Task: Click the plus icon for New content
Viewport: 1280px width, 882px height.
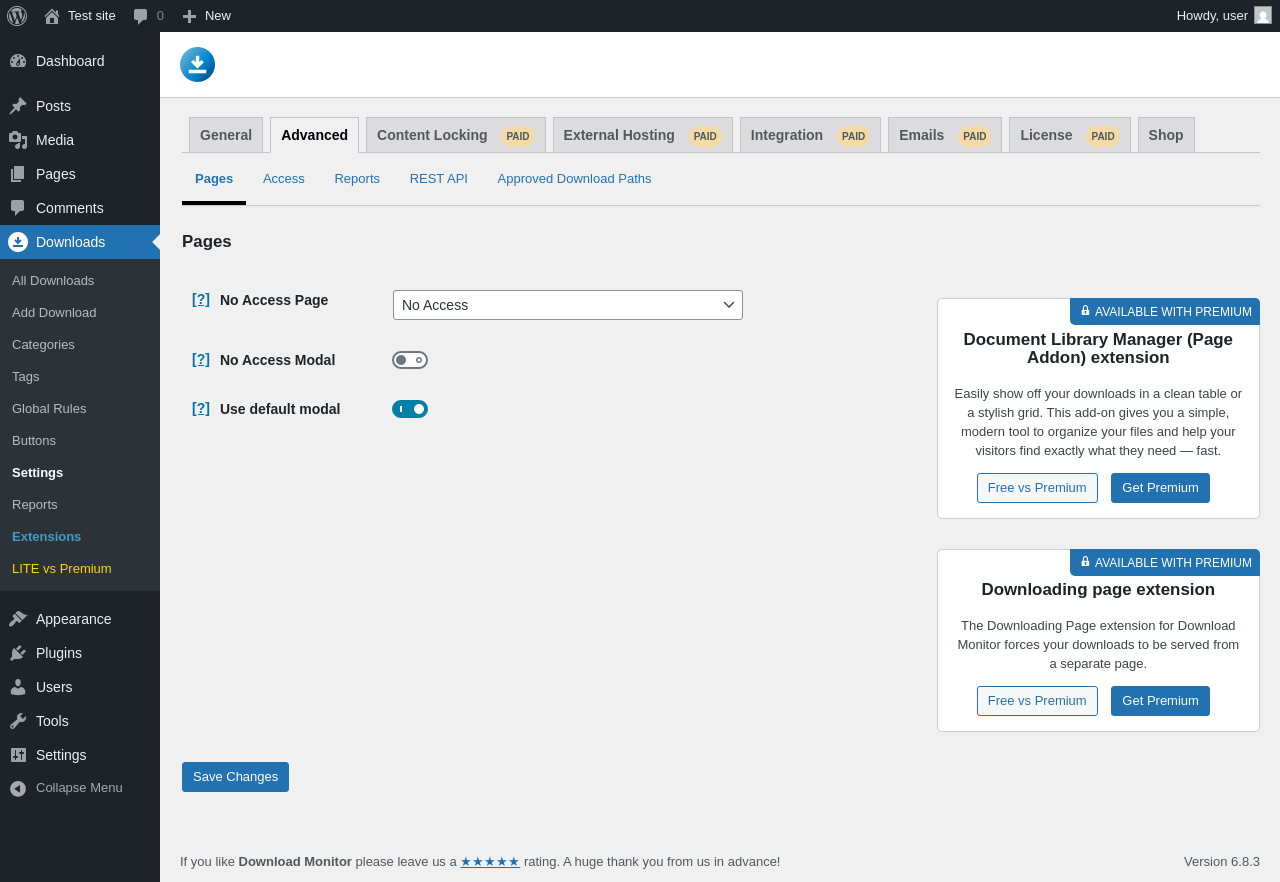Action: pos(189,16)
